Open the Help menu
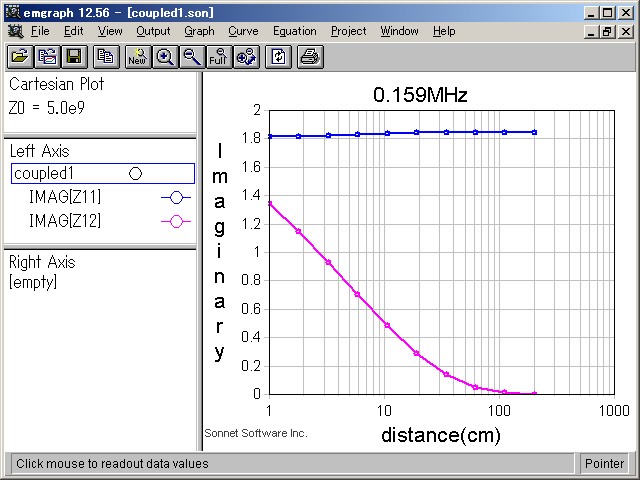Screen dimensions: 640x480 click(444, 31)
